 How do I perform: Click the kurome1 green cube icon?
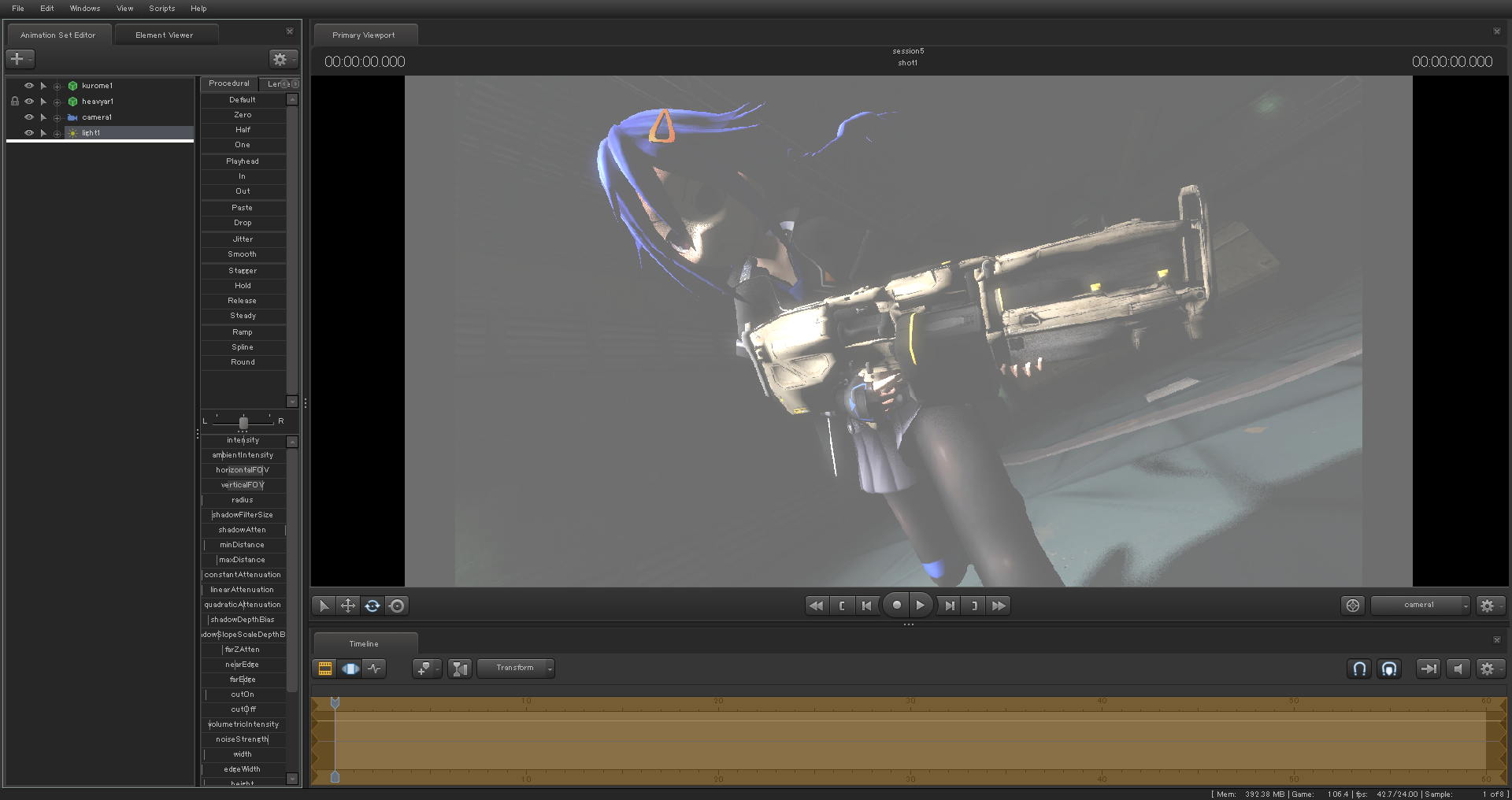click(x=72, y=86)
